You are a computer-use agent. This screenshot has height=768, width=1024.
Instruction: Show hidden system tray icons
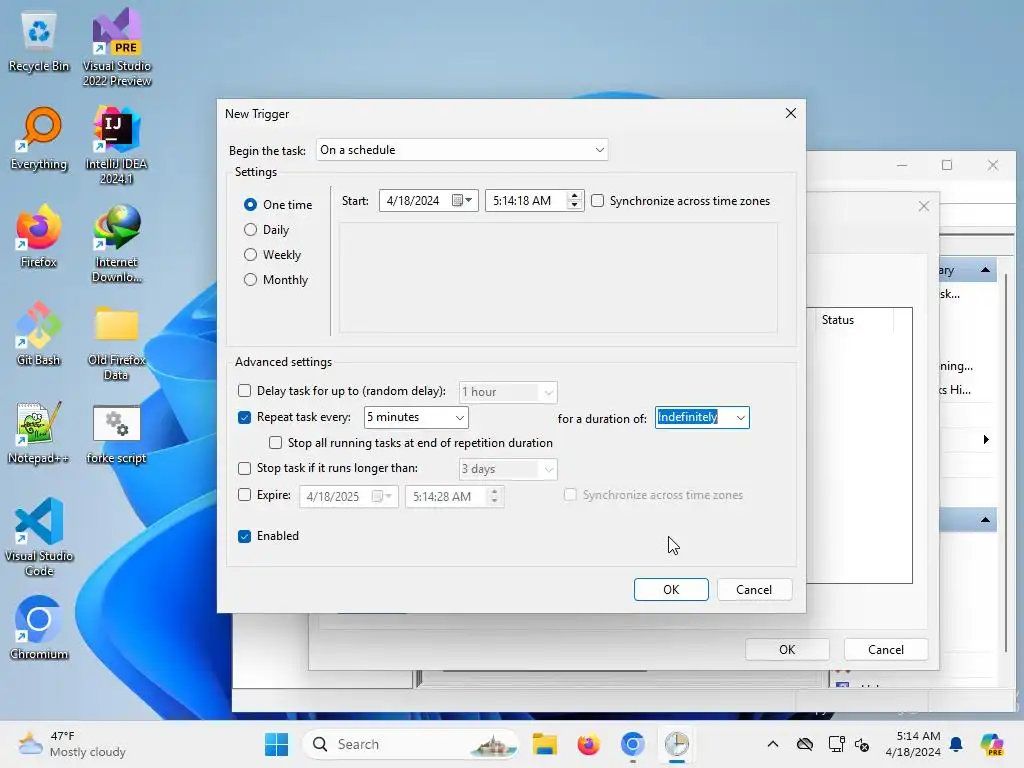[x=773, y=744]
